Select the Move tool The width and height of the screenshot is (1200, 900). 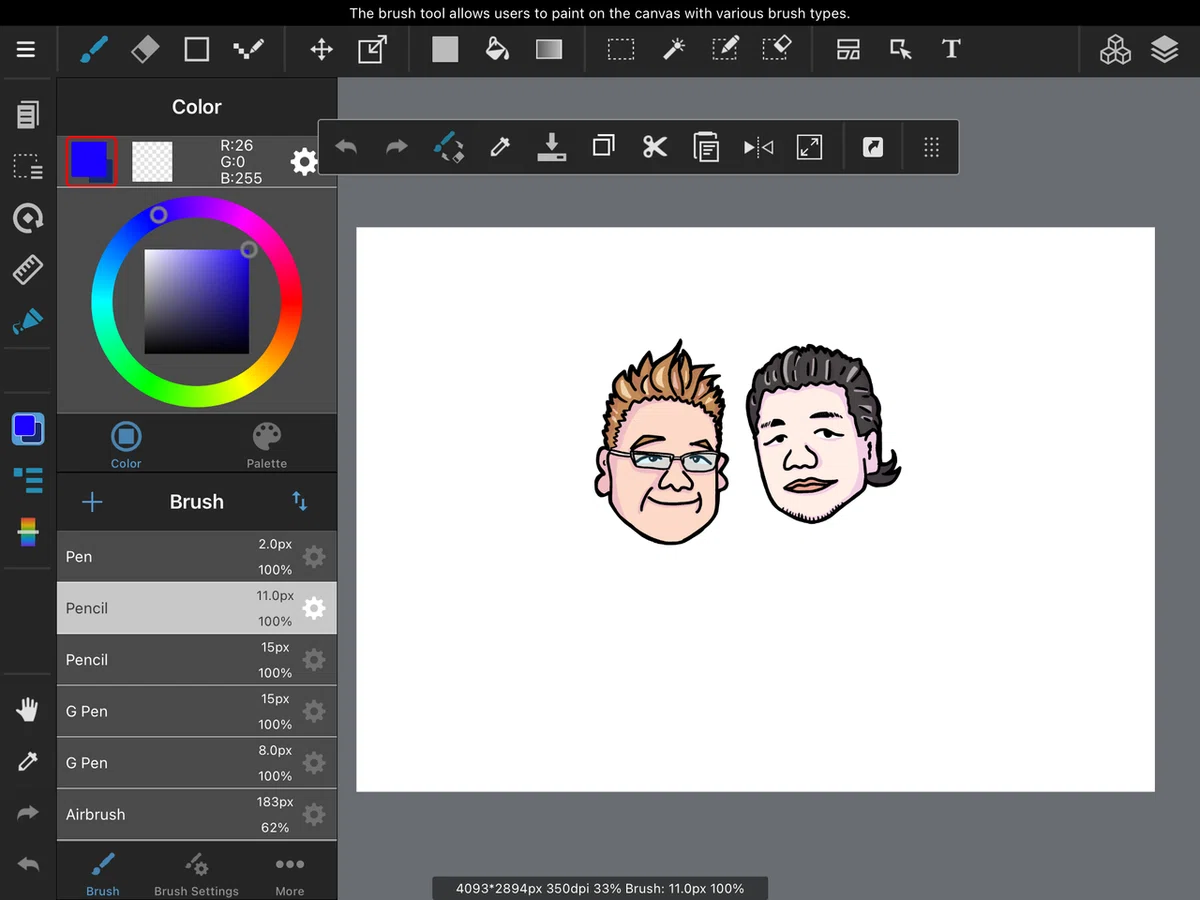tap(321, 49)
